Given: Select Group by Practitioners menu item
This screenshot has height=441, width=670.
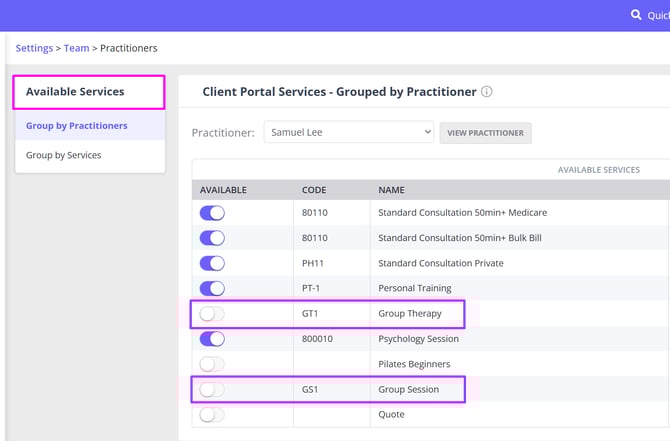Looking at the screenshot, I should (x=77, y=126).
